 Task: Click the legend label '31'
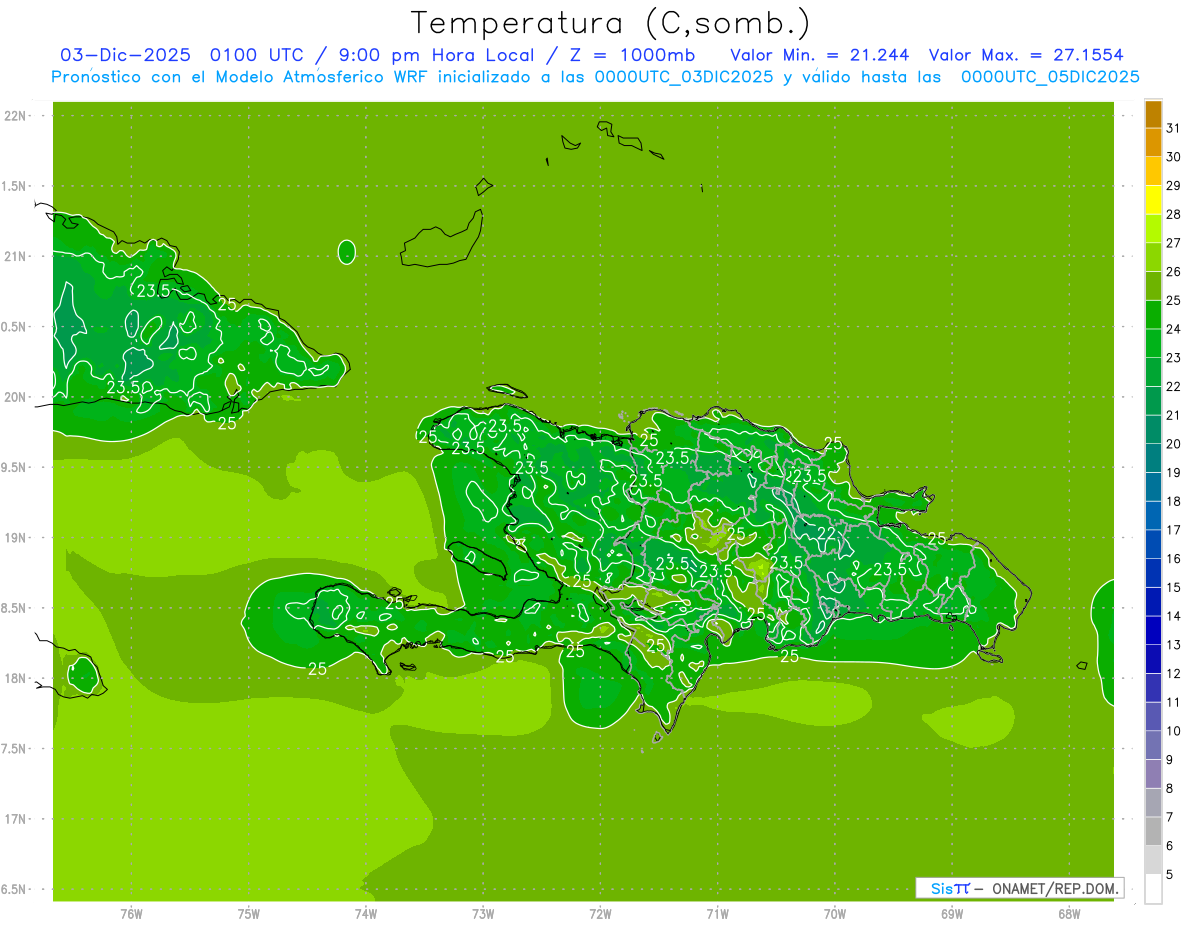[1173, 128]
